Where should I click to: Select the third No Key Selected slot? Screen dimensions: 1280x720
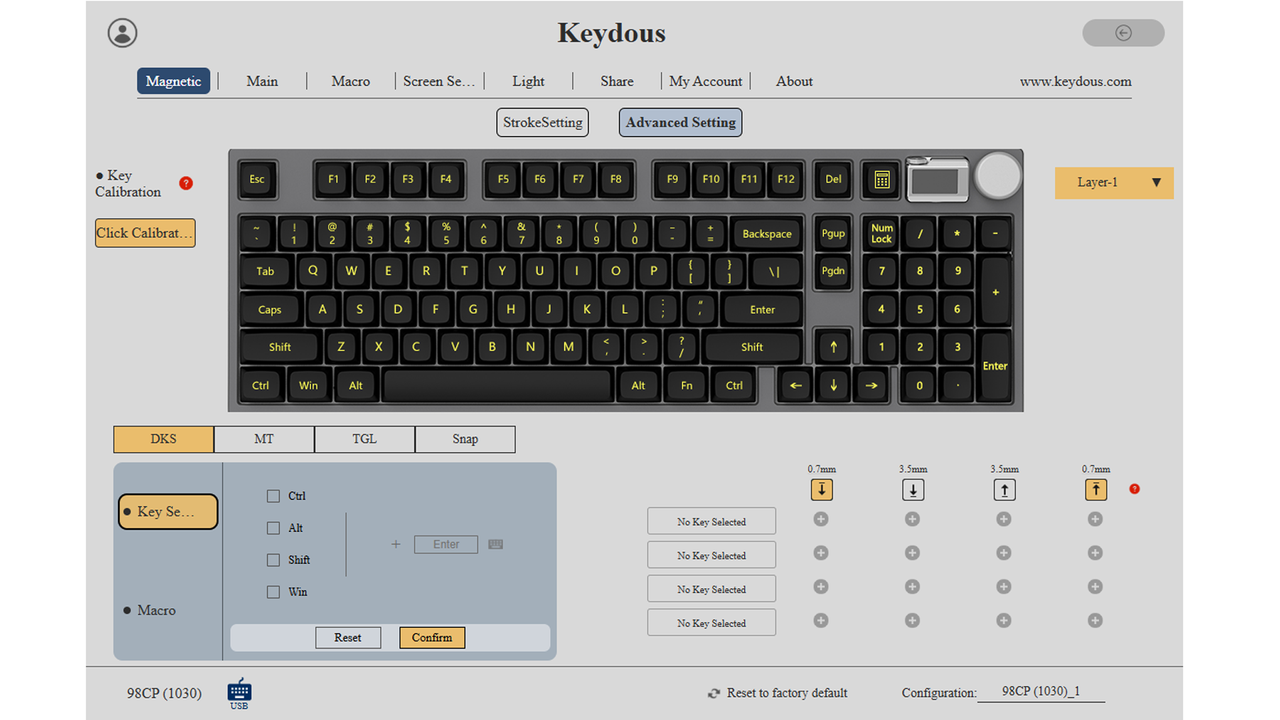pyautogui.click(x=711, y=589)
